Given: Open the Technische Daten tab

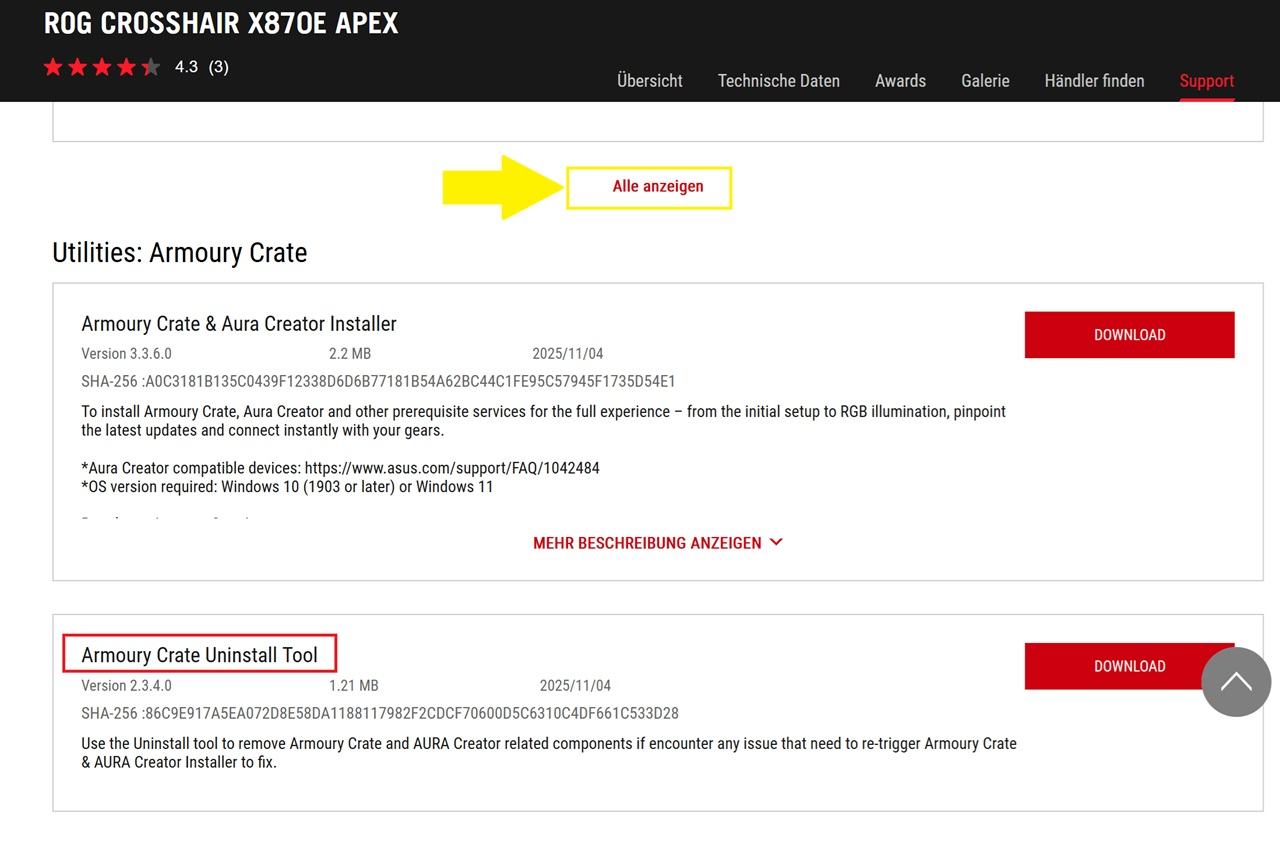Looking at the screenshot, I should (x=779, y=81).
